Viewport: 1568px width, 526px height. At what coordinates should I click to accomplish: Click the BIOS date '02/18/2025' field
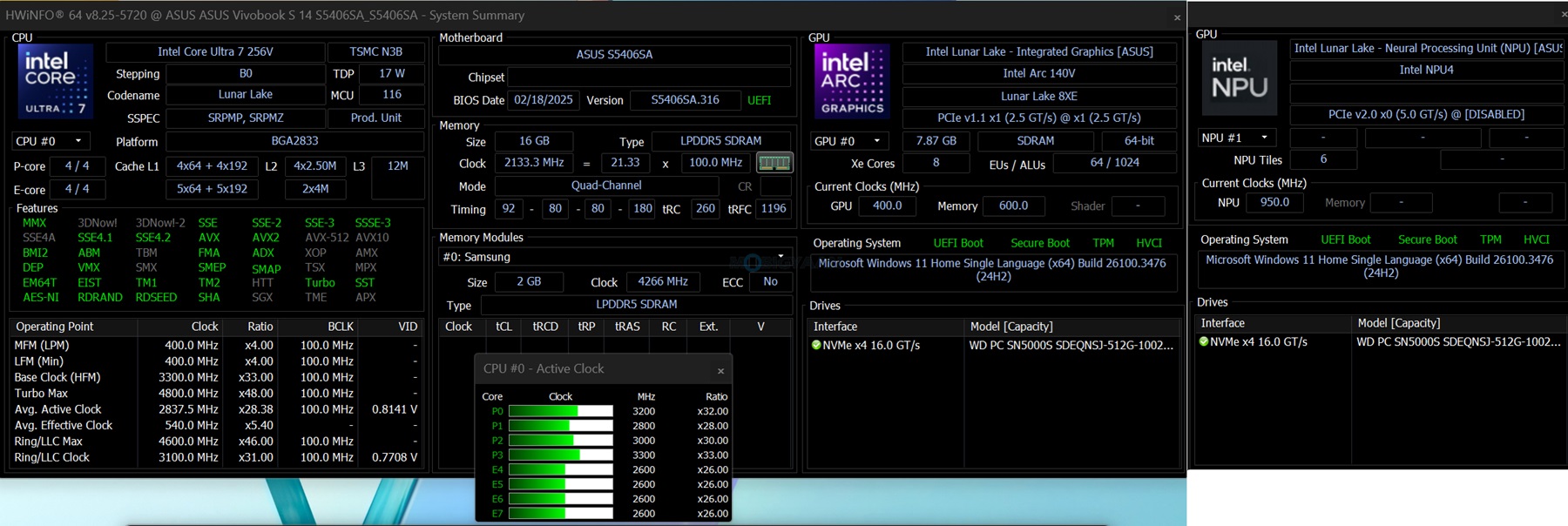tap(544, 100)
